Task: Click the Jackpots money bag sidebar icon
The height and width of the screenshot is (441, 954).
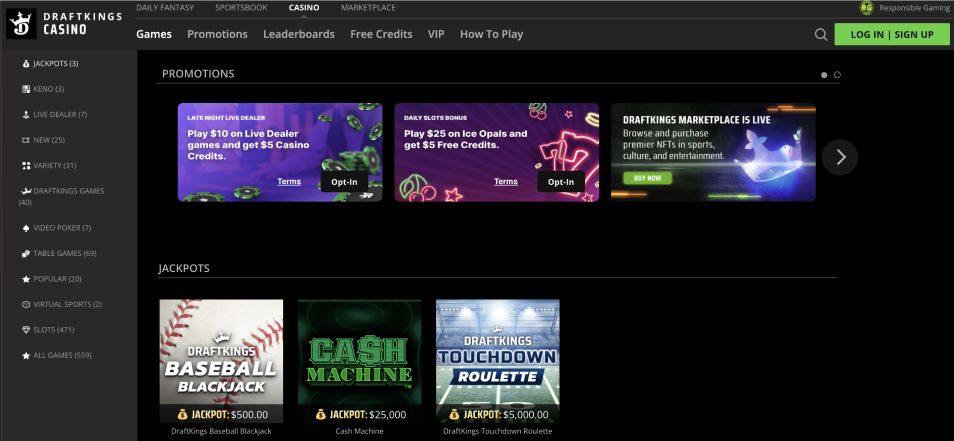Action: coord(26,63)
